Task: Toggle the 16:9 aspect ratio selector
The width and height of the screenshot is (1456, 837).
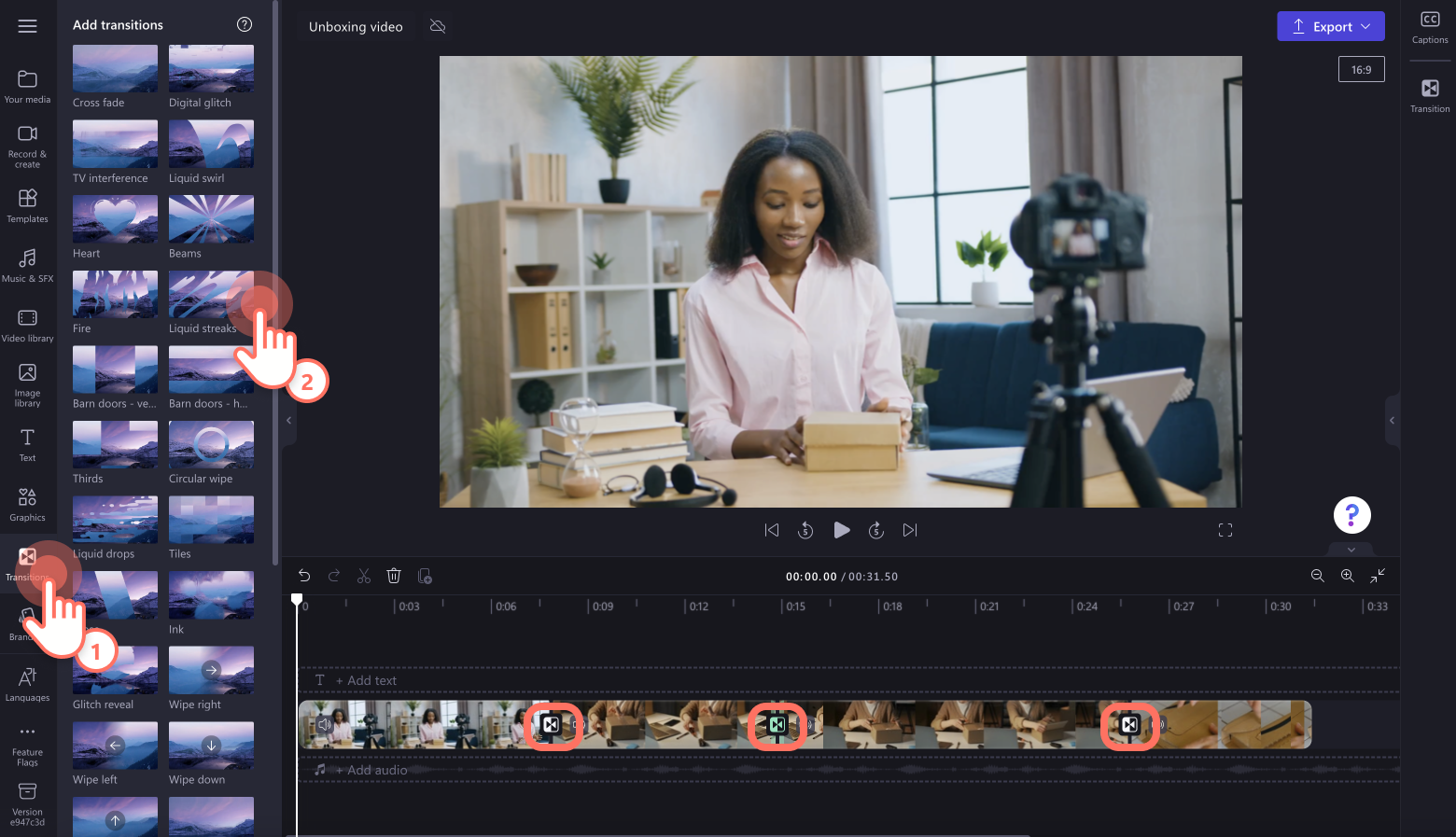Action: [x=1361, y=70]
